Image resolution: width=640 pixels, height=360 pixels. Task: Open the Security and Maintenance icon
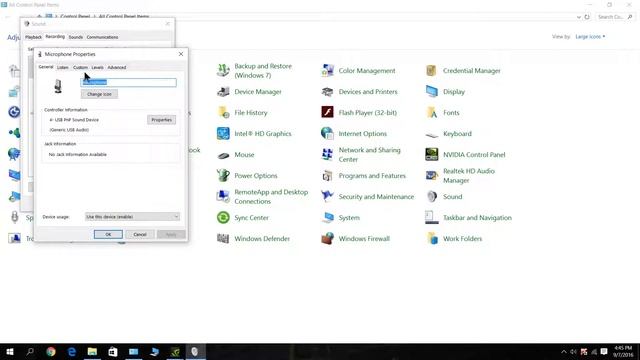pos(327,196)
